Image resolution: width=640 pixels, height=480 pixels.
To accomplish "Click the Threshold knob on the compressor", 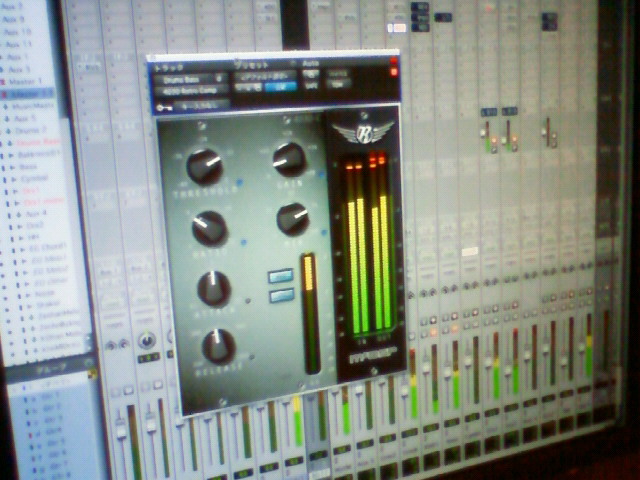I will 204,166.
